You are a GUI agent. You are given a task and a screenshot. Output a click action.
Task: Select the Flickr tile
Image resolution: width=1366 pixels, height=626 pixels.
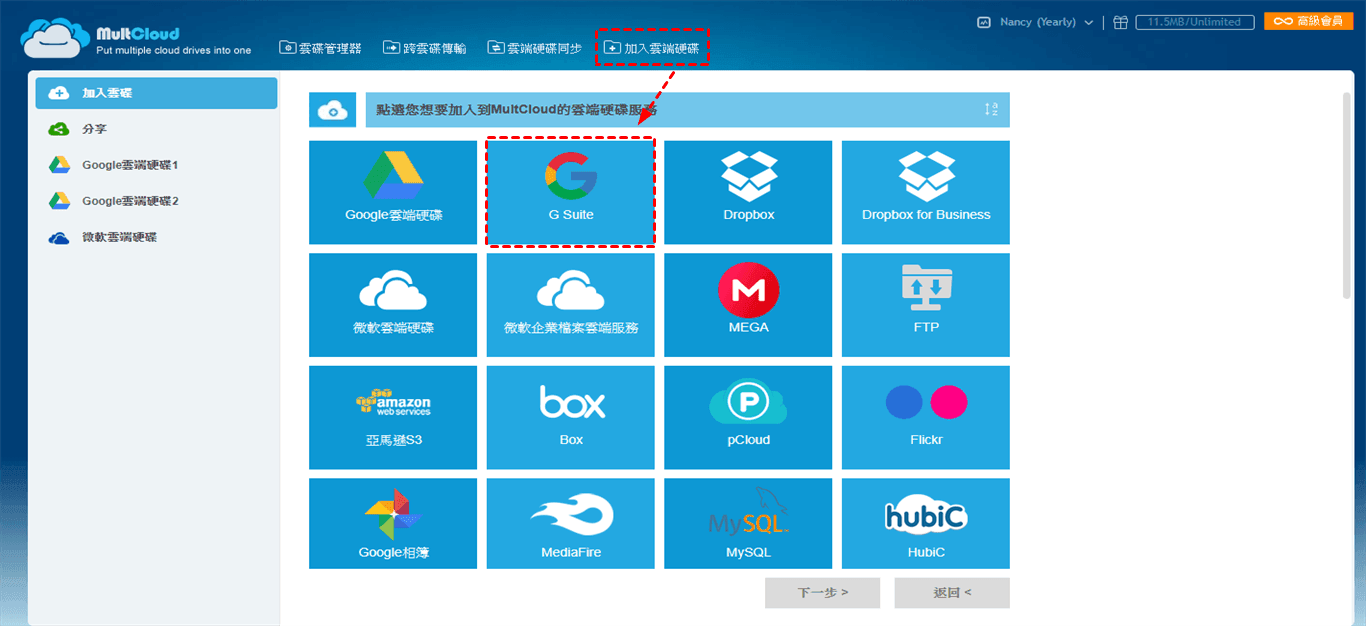coord(926,418)
